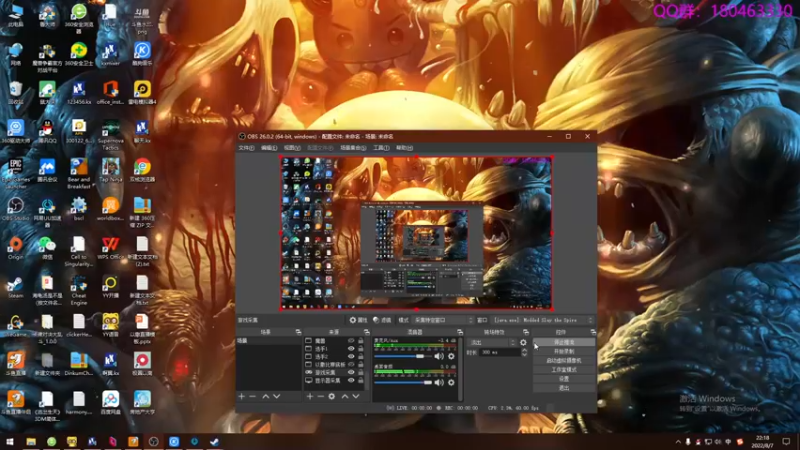
Task: Toggle visibility eye for 游戏采集 source
Action: (351, 372)
